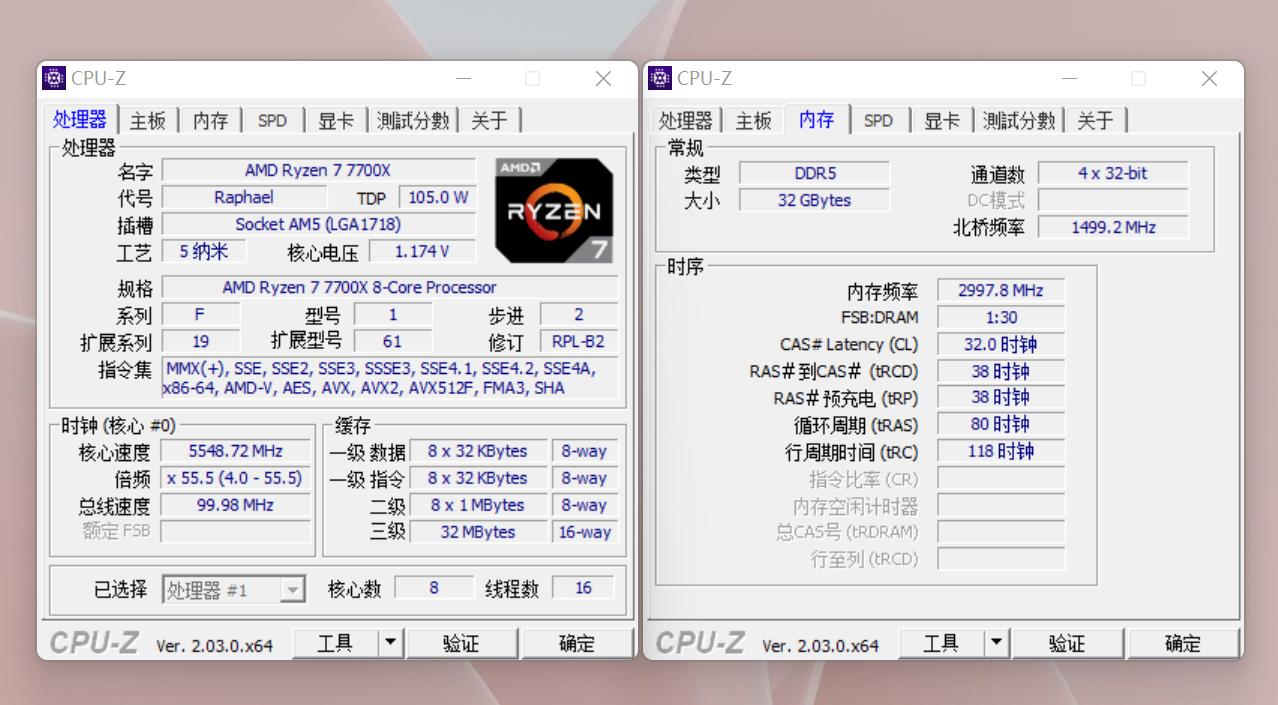1278x705 pixels.
Task: Click 确定 button in left CPU-Z window
Action: coord(577,643)
